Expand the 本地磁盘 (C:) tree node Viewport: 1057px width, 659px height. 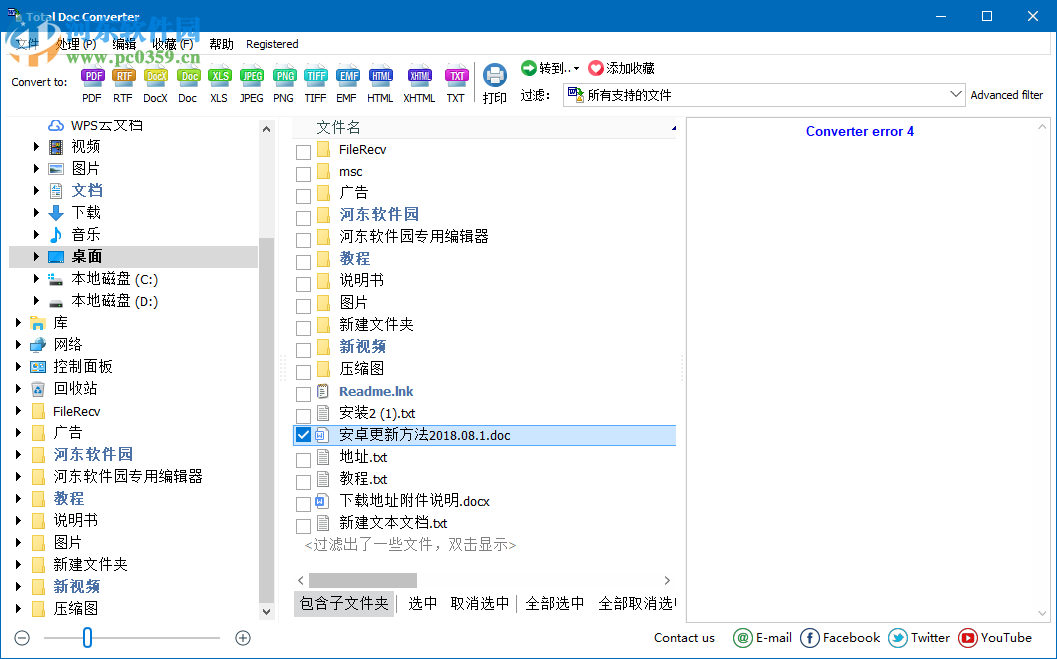pyautogui.click(x=36, y=278)
